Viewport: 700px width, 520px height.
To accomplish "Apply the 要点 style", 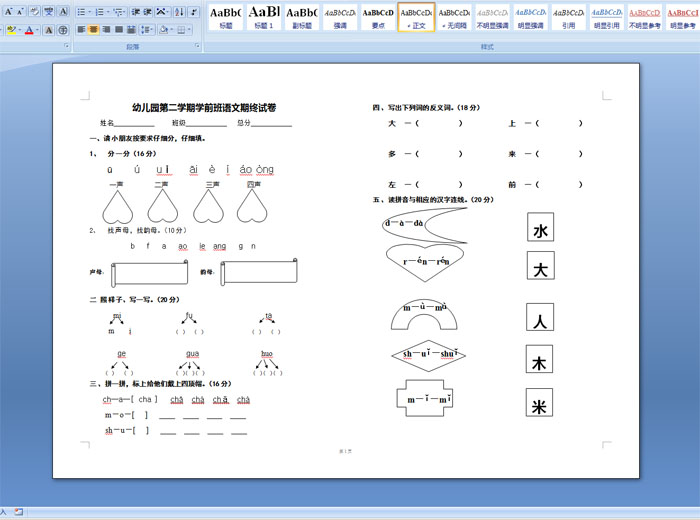I will [378, 18].
